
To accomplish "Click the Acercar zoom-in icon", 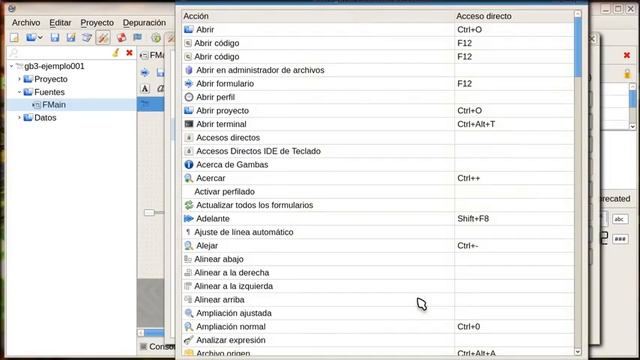I will (x=189, y=178).
